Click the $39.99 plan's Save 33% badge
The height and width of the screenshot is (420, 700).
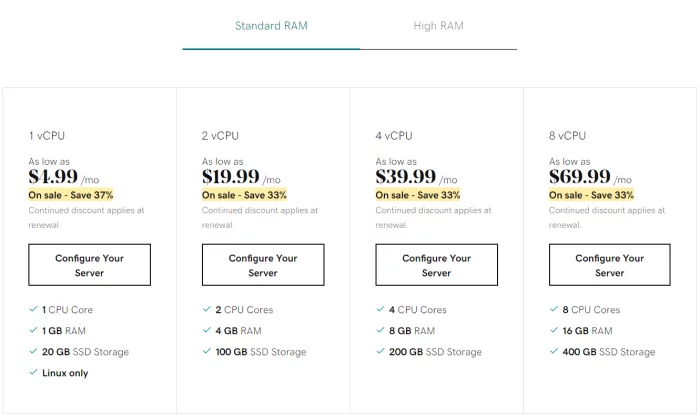pos(417,195)
